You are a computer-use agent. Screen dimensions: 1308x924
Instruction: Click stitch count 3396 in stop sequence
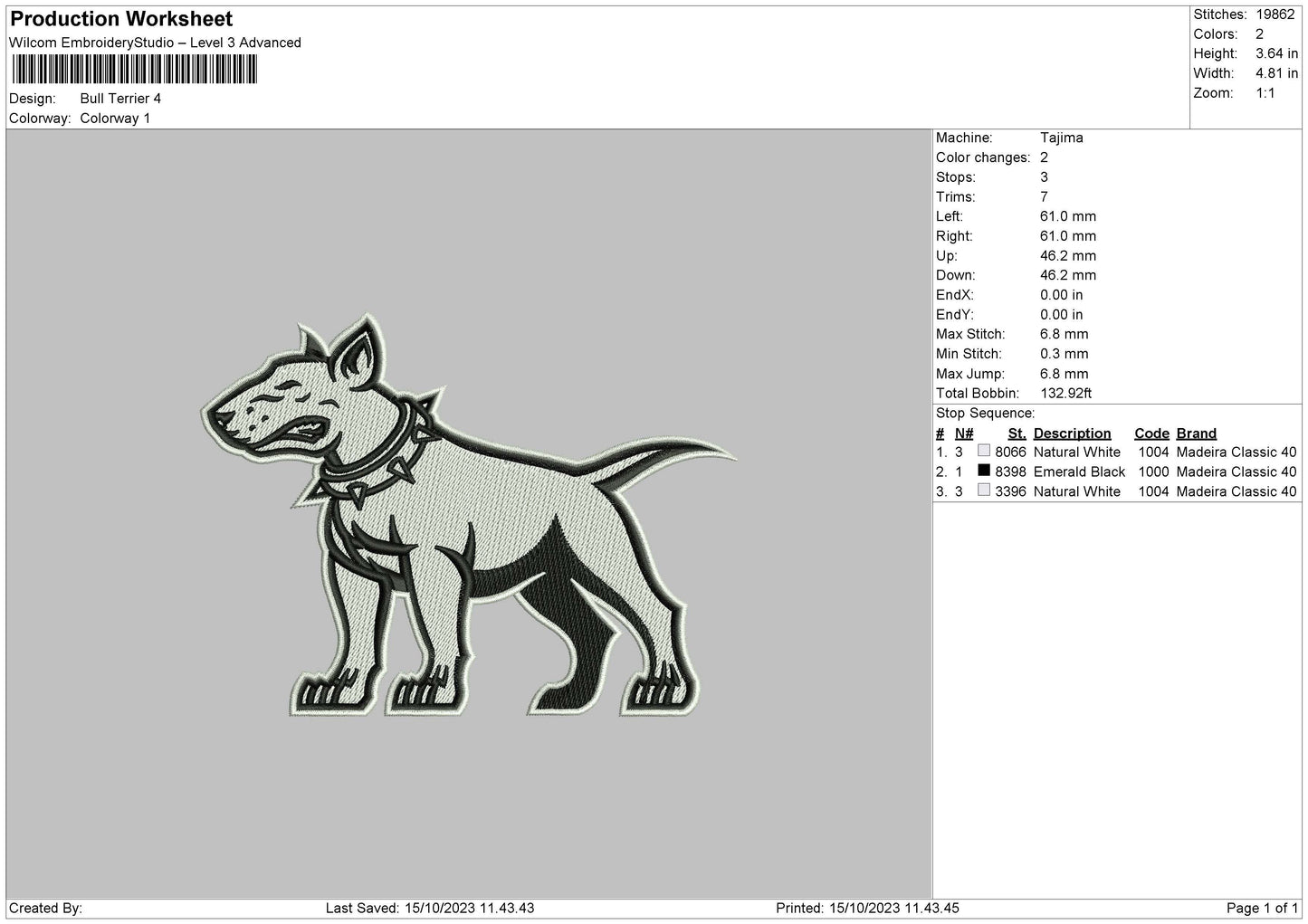(x=1010, y=491)
